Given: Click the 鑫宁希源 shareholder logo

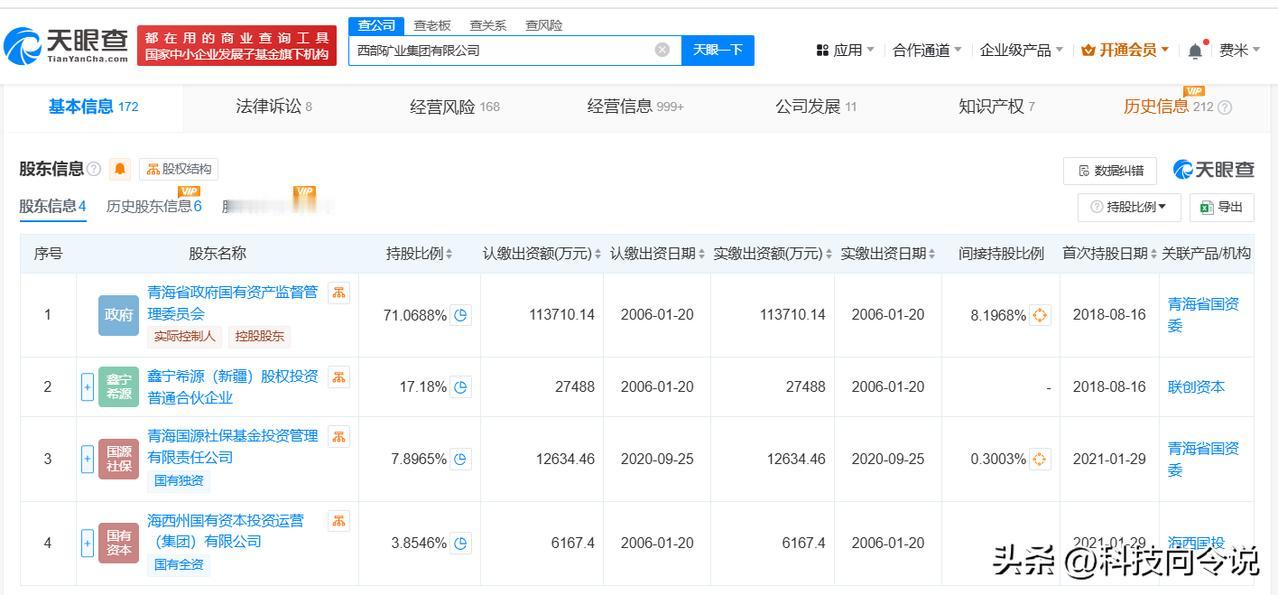Looking at the screenshot, I should tap(118, 387).
